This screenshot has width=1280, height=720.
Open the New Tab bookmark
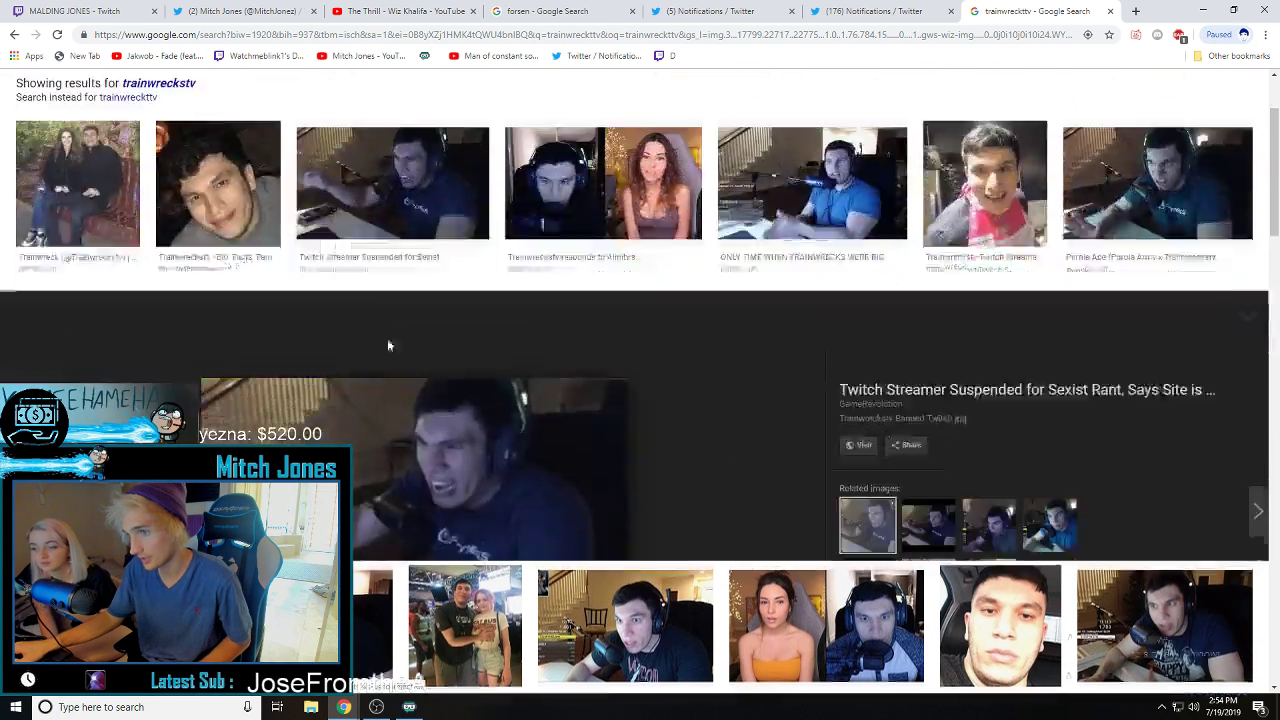[77, 56]
